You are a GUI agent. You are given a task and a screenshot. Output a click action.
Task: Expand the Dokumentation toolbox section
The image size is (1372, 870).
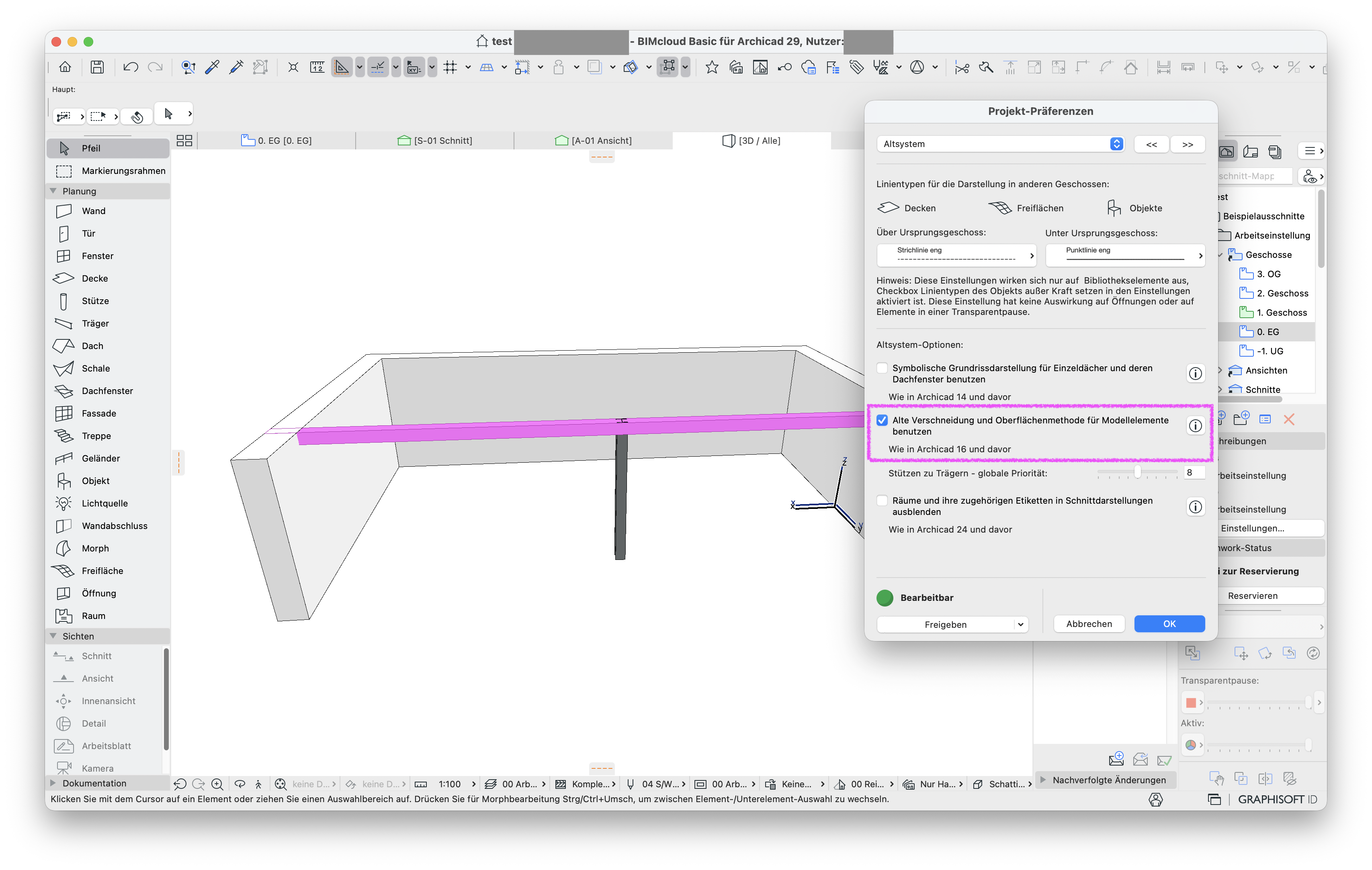click(53, 783)
